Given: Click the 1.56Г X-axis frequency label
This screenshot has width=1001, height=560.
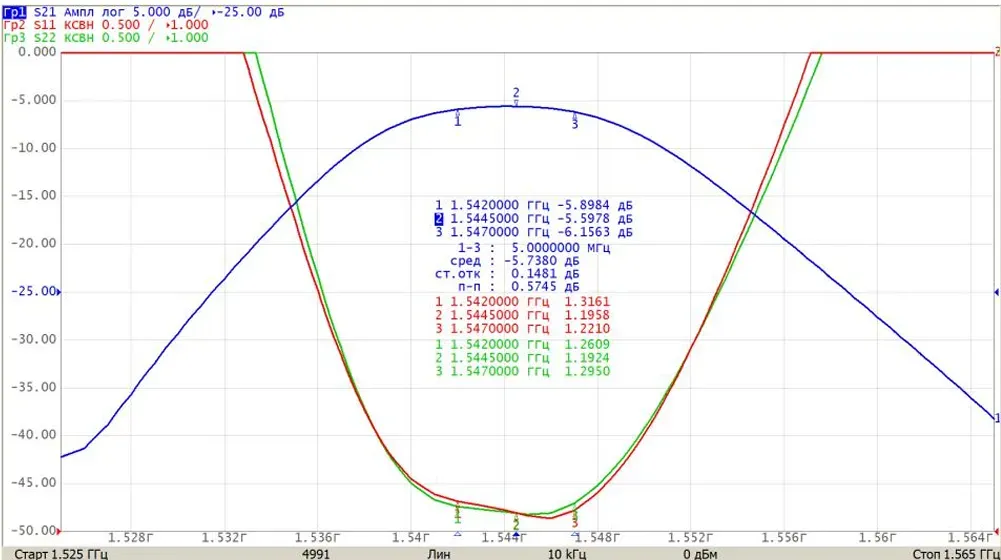Looking at the screenshot, I should tap(878, 538).
